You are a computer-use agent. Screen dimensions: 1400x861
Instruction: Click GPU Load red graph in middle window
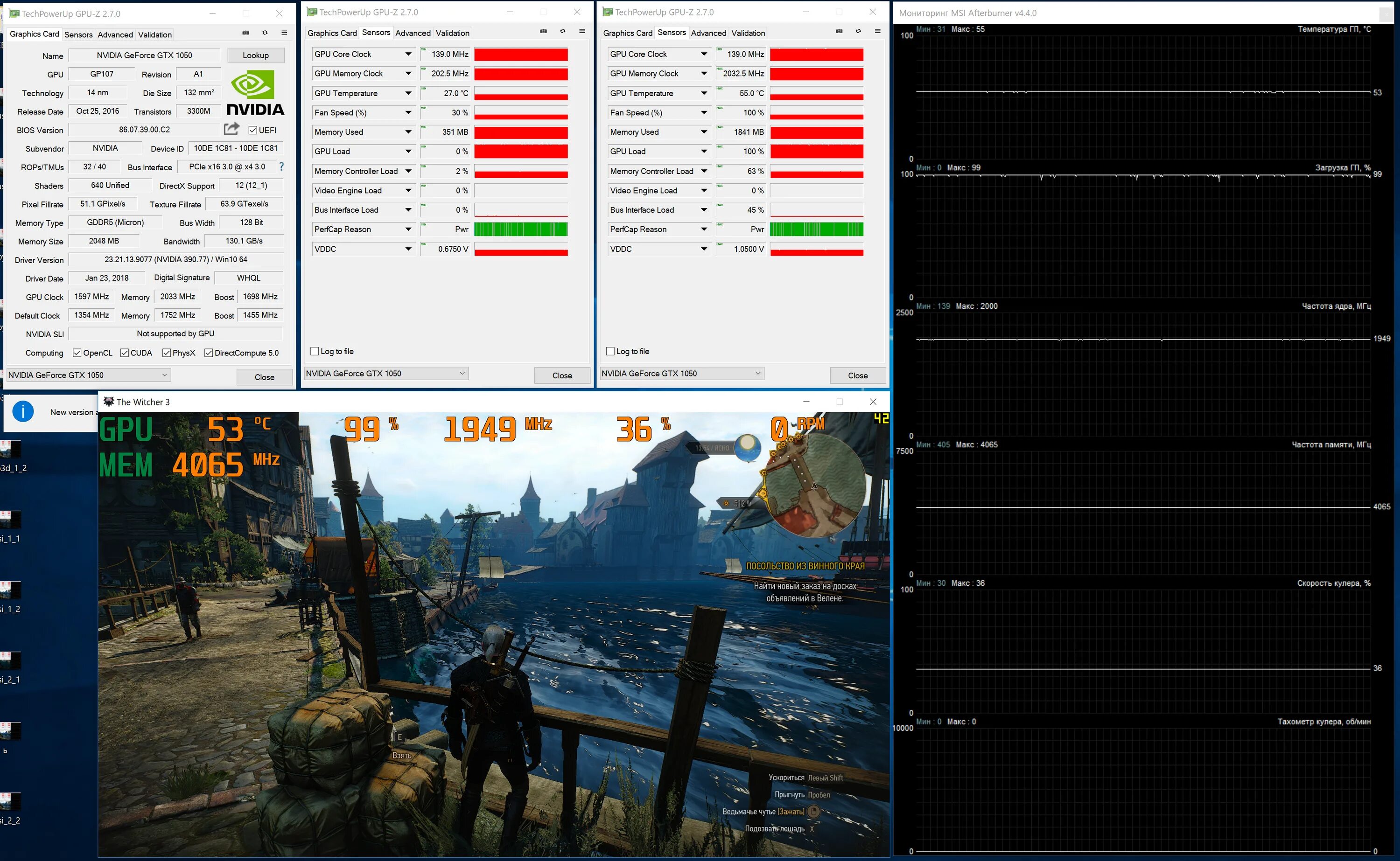[x=521, y=152]
